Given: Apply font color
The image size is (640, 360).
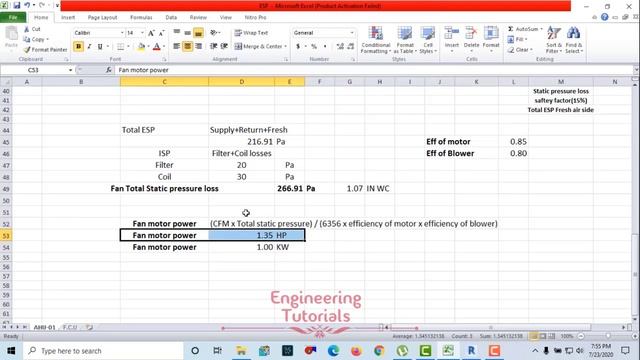Looking at the screenshot, I should tap(157, 47).
